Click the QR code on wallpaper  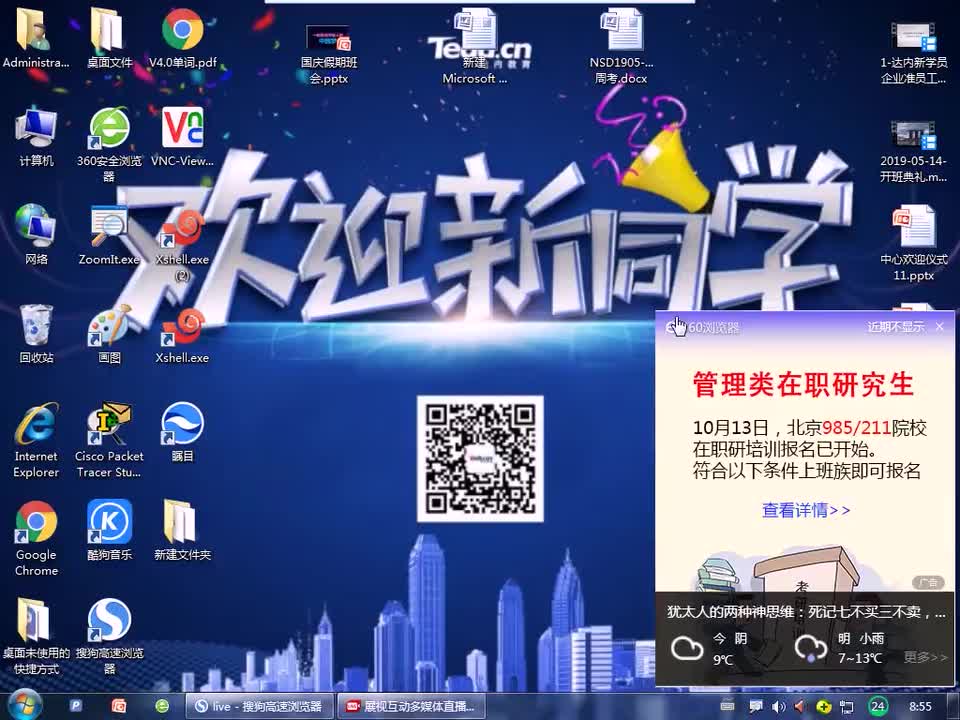(x=480, y=459)
